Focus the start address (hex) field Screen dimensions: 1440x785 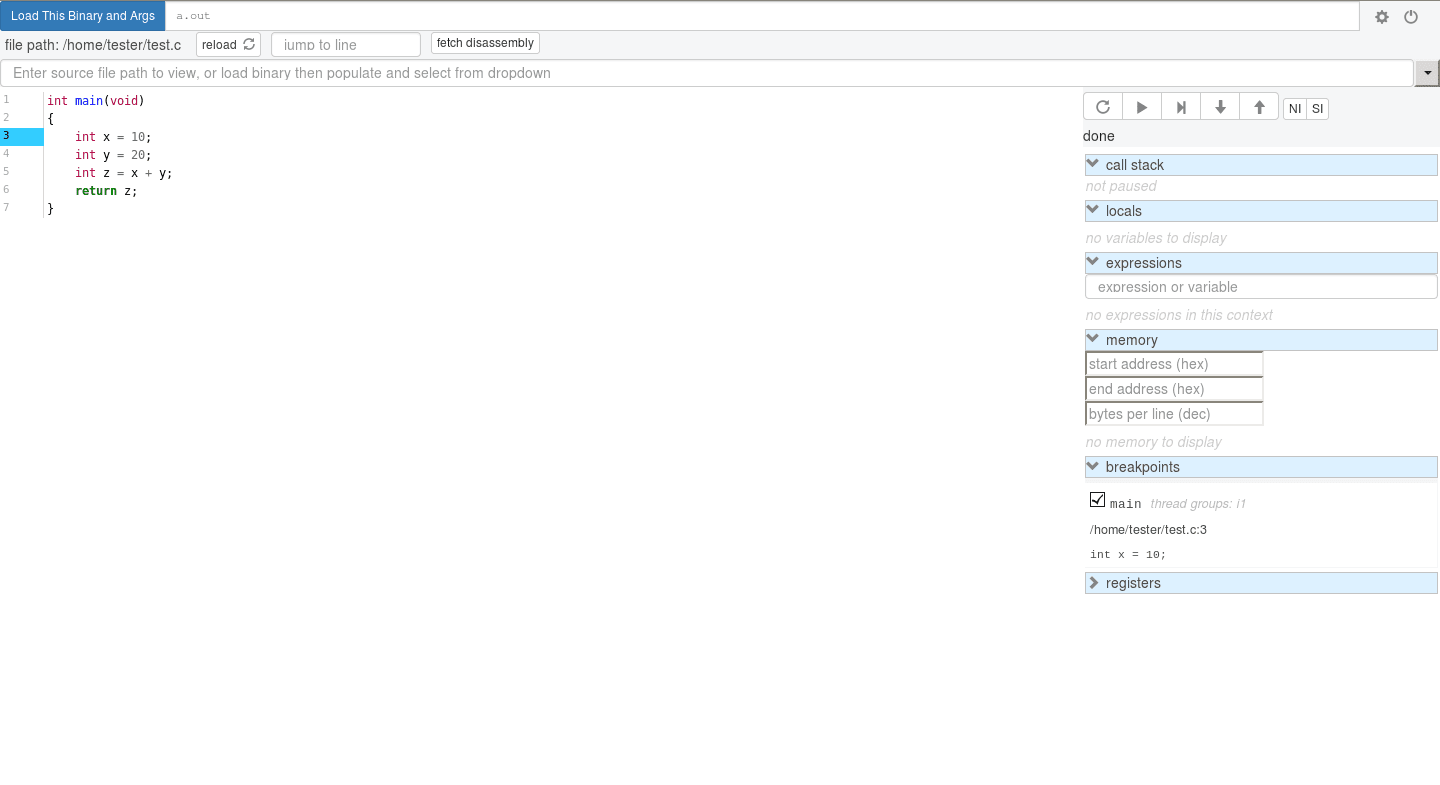pyautogui.click(x=1174, y=364)
